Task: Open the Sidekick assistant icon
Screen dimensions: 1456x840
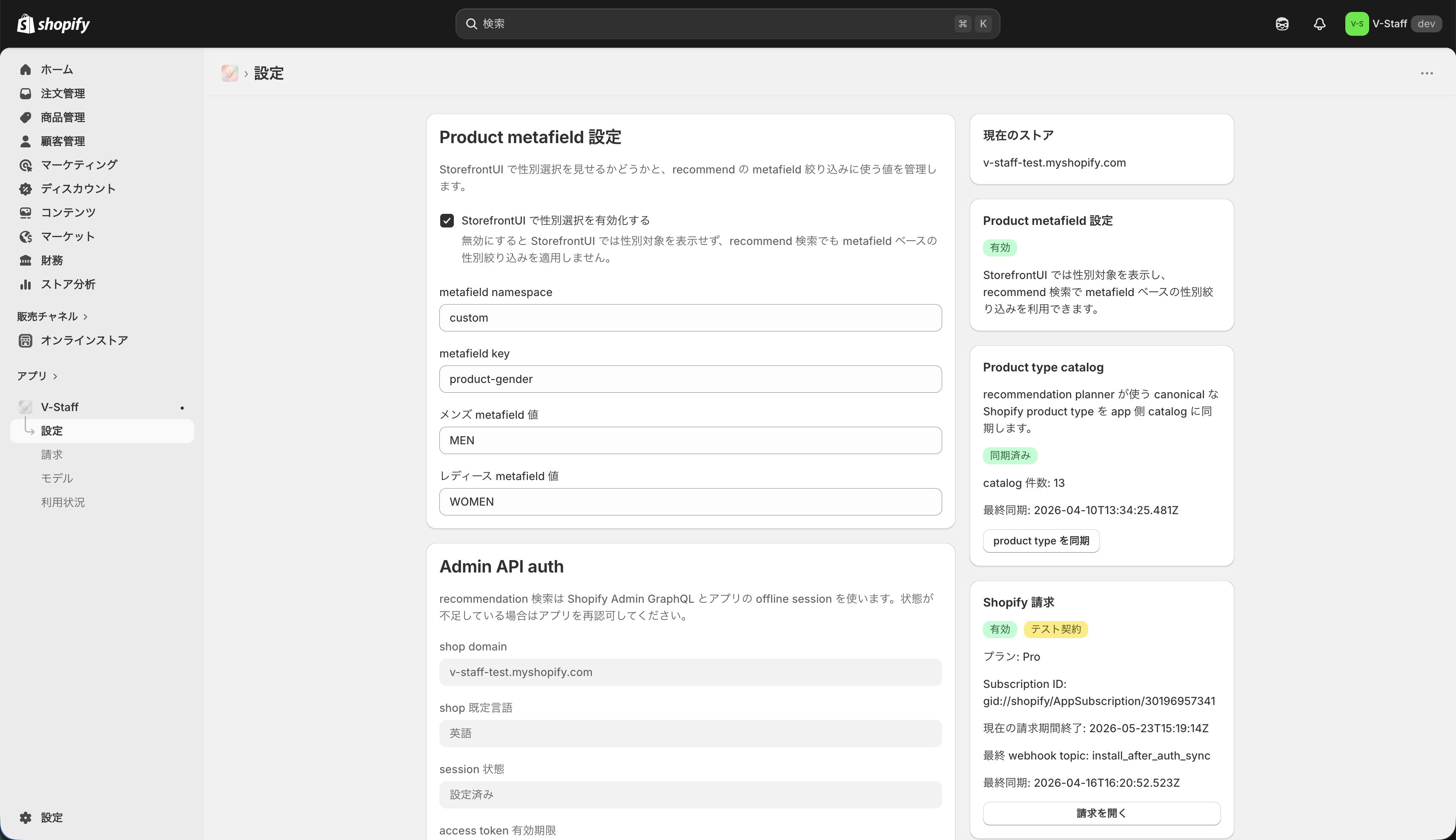Action: (x=1282, y=24)
